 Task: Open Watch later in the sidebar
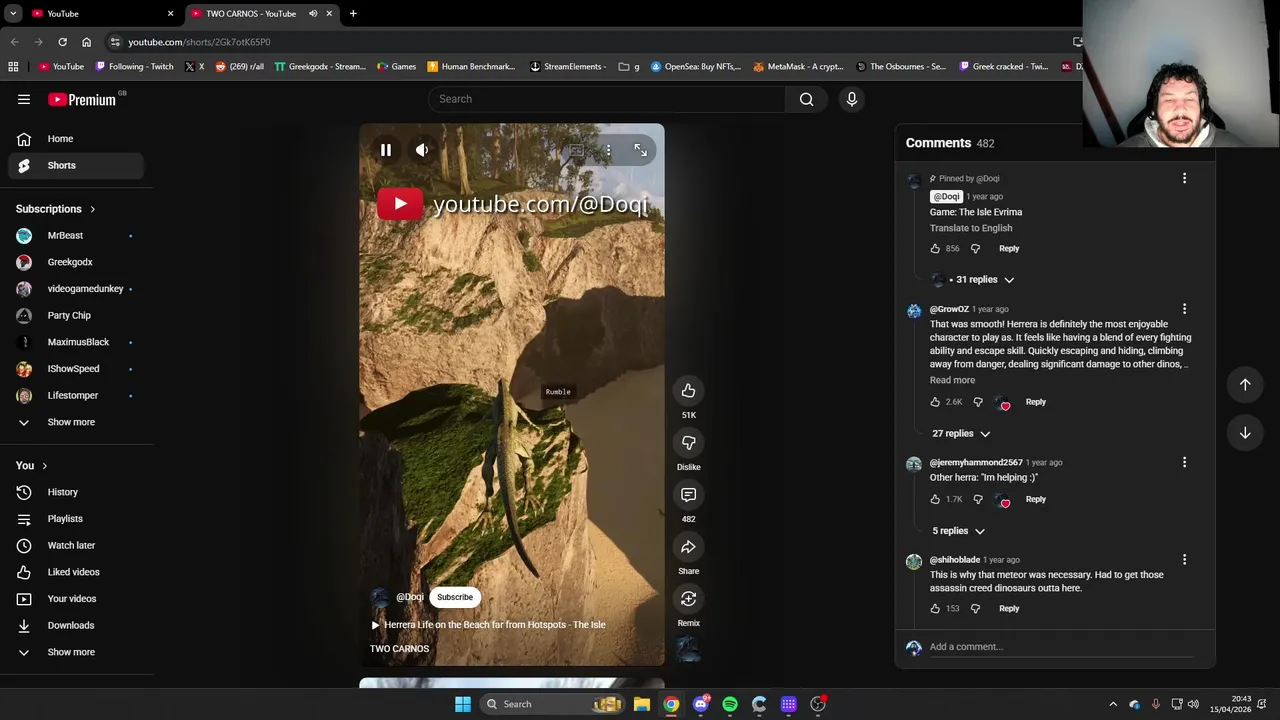[77, 545]
